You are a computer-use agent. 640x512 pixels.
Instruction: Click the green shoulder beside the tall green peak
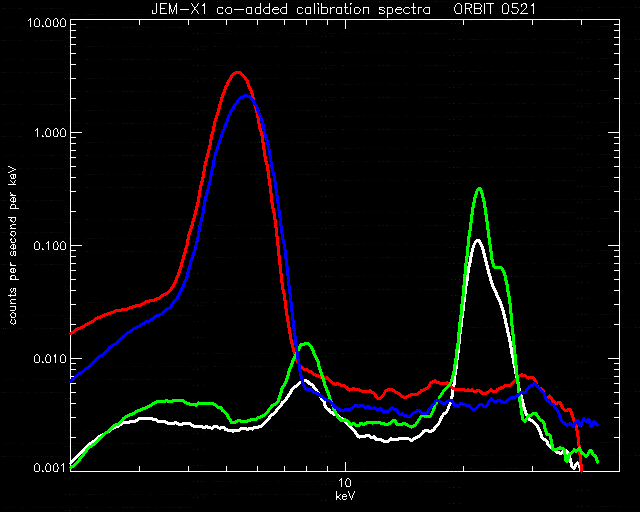[499, 268]
